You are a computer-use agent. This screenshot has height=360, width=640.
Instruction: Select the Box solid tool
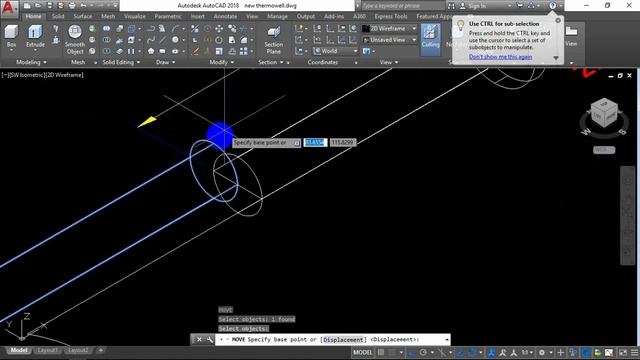click(x=11, y=37)
